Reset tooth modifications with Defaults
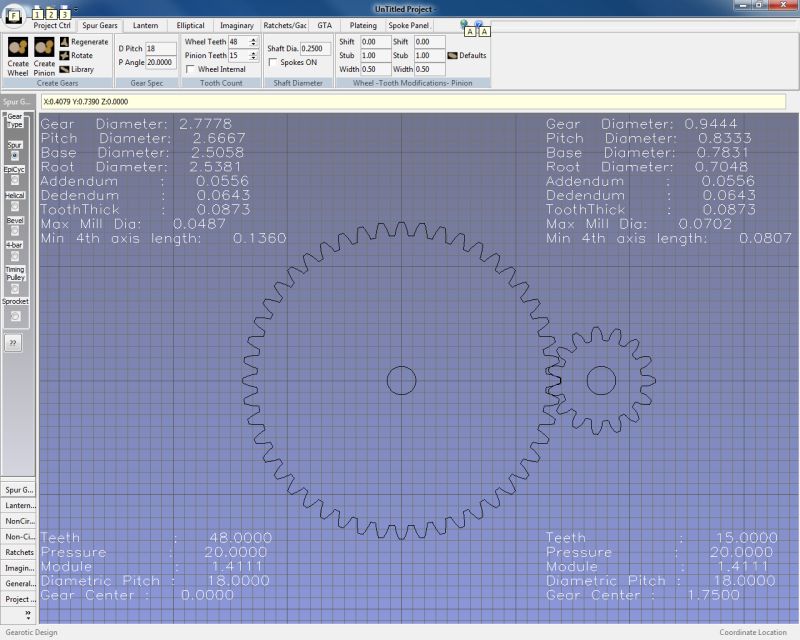800x640 pixels. (466, 55)
